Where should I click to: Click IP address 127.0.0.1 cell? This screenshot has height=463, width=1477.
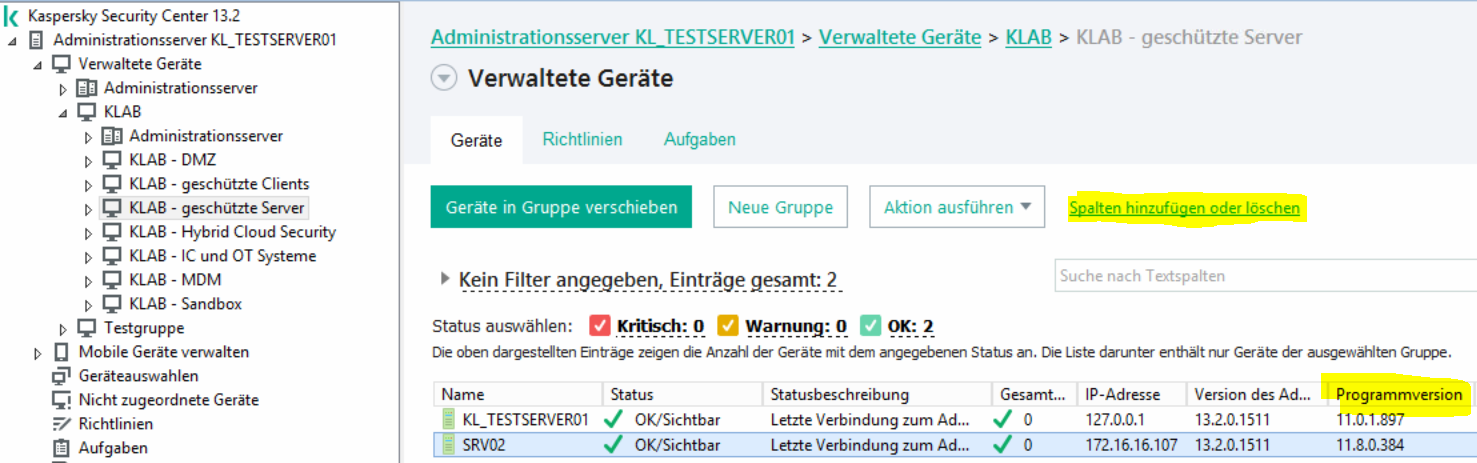(x=1113, y=420)
